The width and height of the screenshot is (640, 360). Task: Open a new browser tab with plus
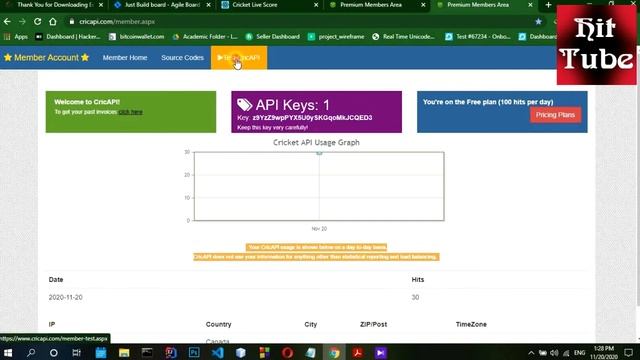(548, 5)
